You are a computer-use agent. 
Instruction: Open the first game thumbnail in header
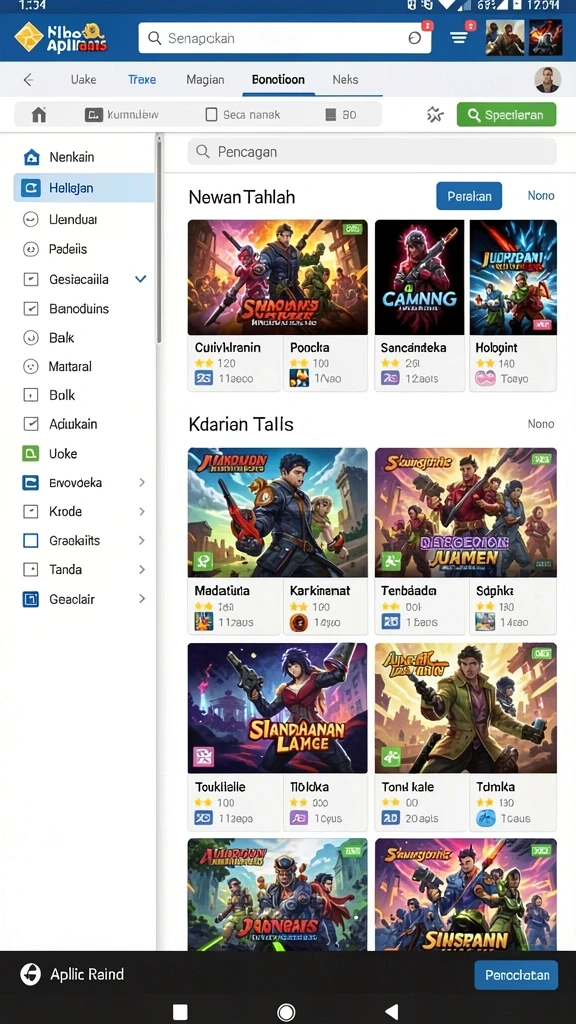[x=505, y=37]
